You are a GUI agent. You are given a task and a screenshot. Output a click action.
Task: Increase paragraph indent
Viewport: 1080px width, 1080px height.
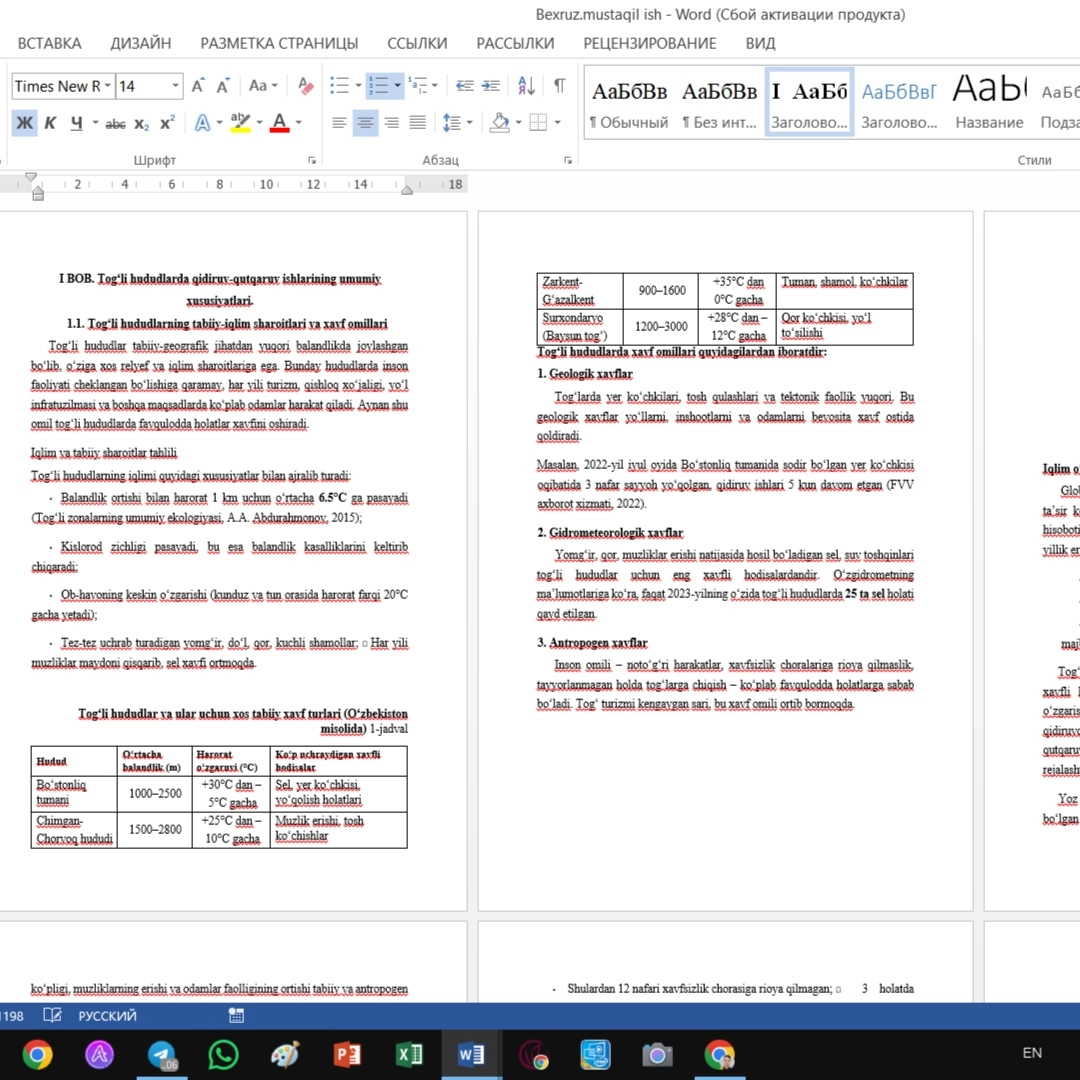(492, 86)
